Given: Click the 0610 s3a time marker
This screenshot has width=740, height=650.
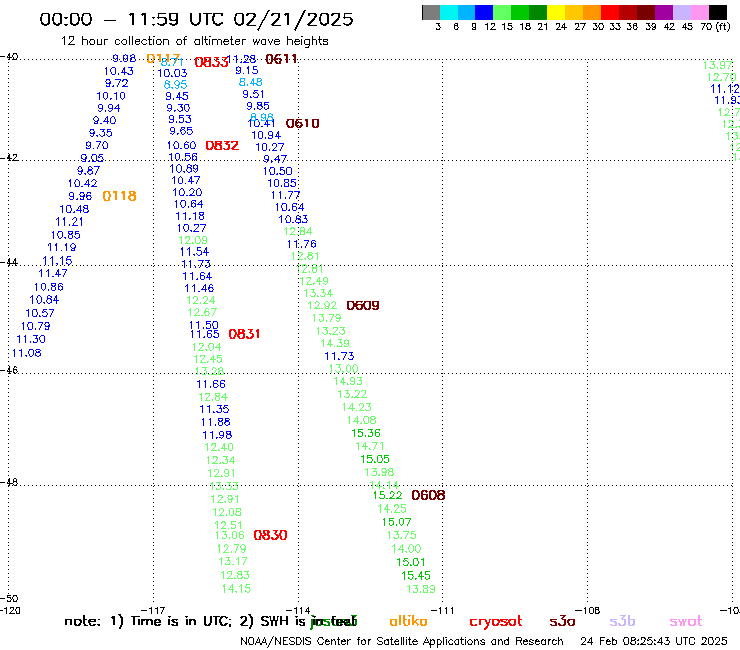Looking at the screenshot, I should 303,124.
